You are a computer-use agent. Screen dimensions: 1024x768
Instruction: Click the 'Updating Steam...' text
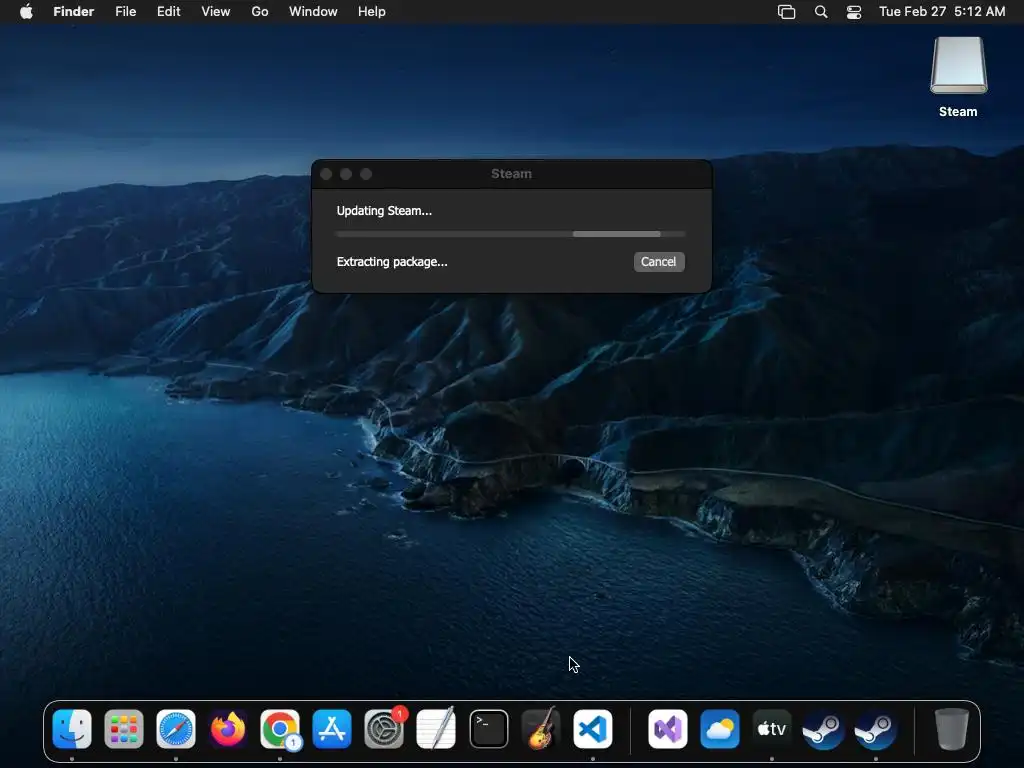click(x=384, y=211)
